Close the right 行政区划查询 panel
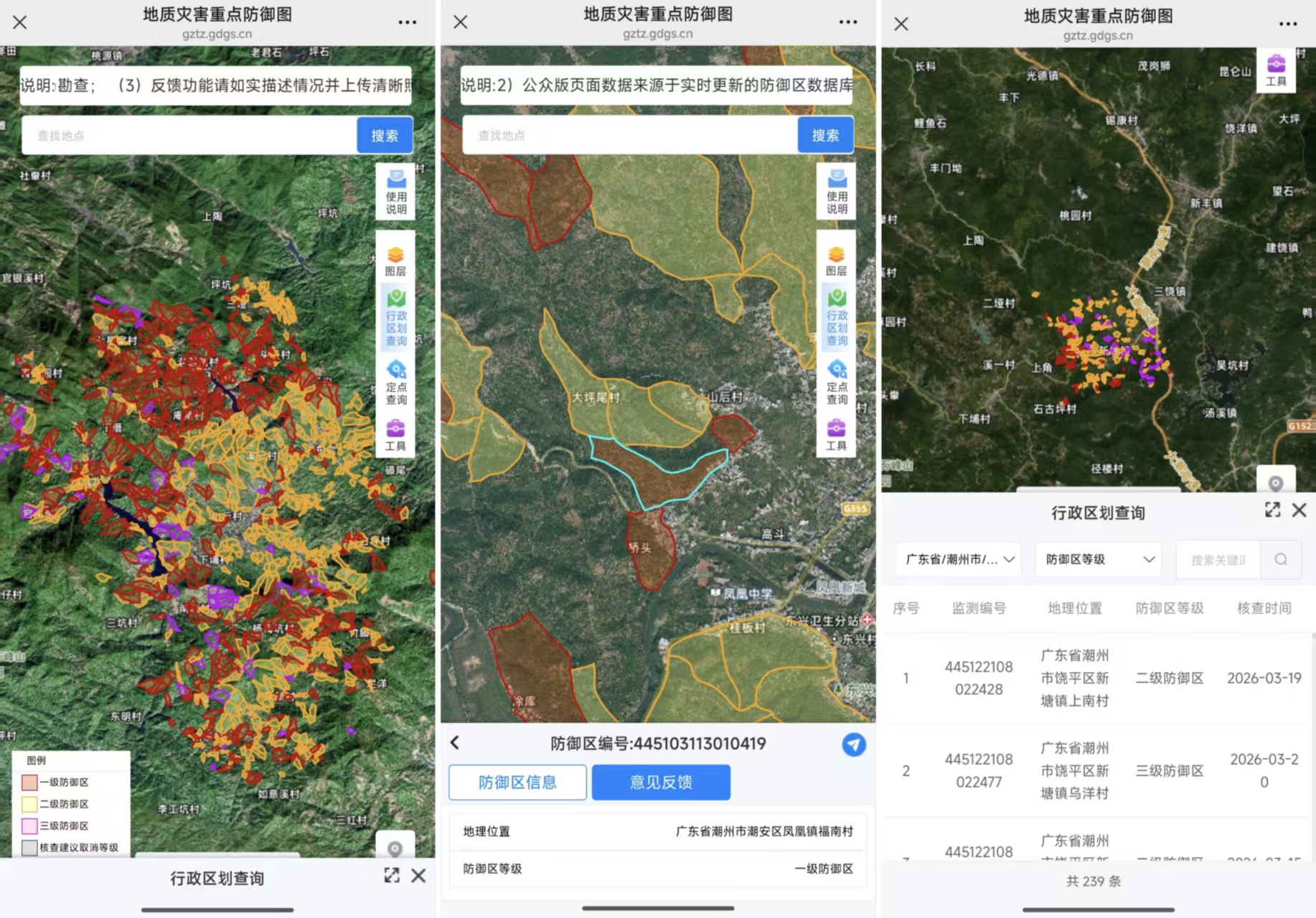This screenshot has width=1316, height=918. [x=1299, y=510]
